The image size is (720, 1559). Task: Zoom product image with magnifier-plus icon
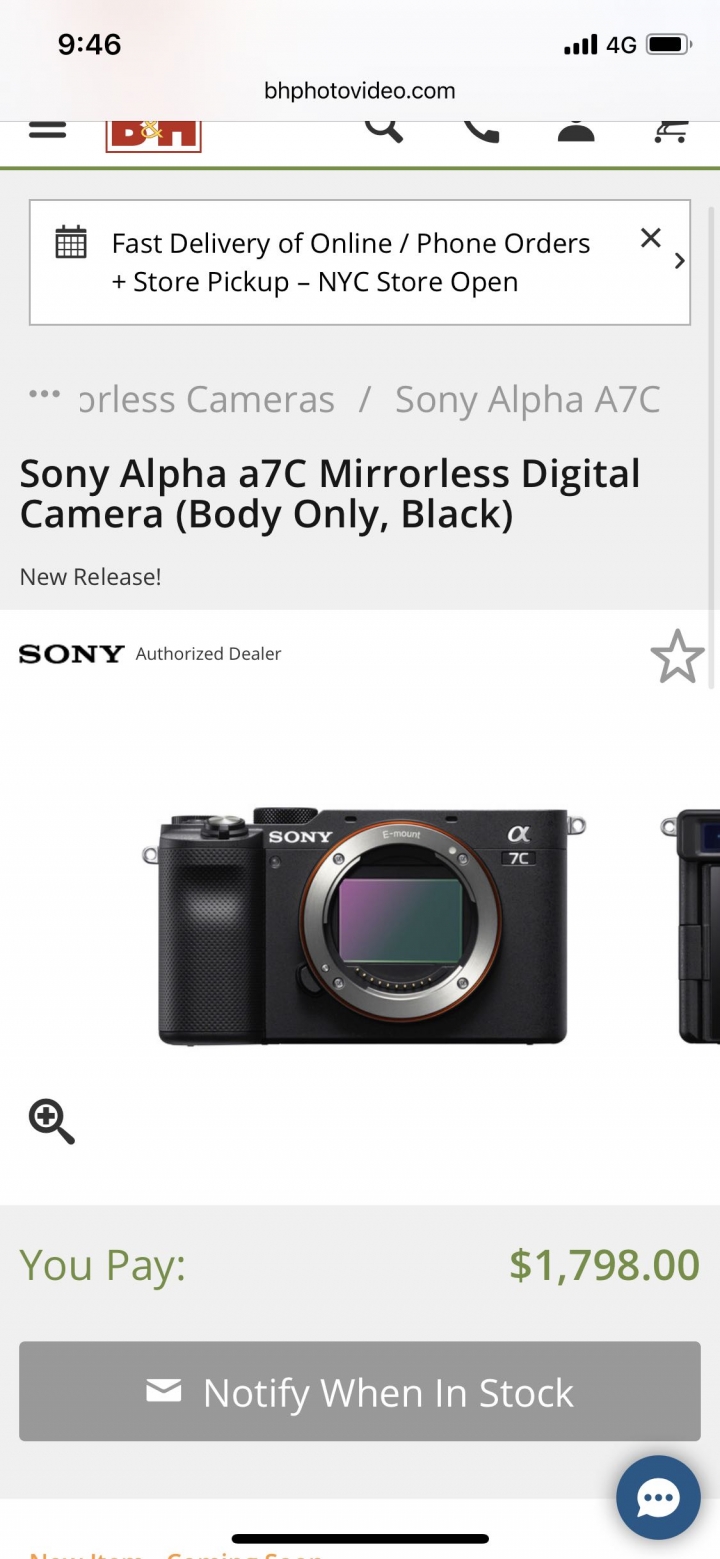(x=51, y=1121)
